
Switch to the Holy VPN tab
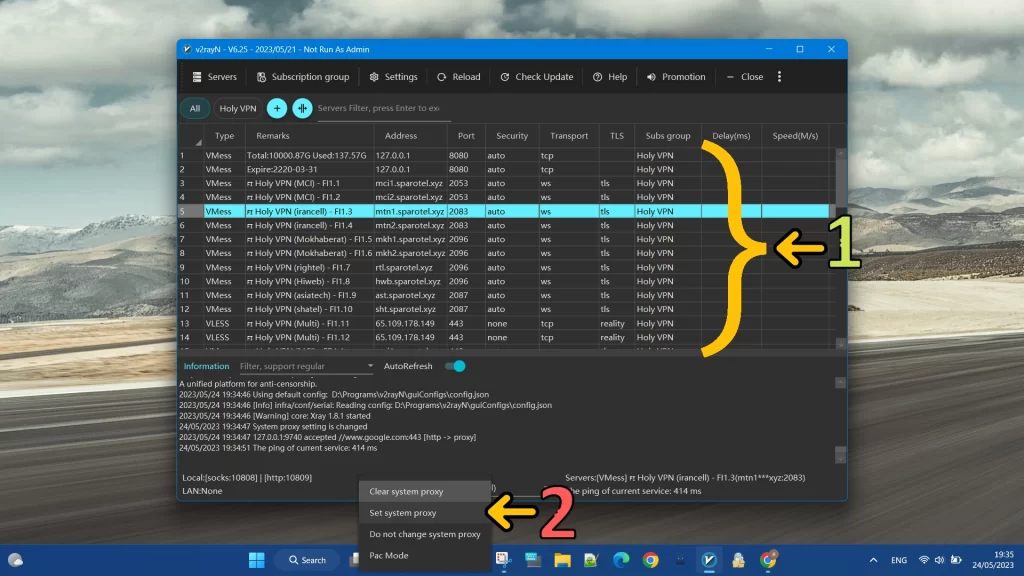(x=237, y=108)
